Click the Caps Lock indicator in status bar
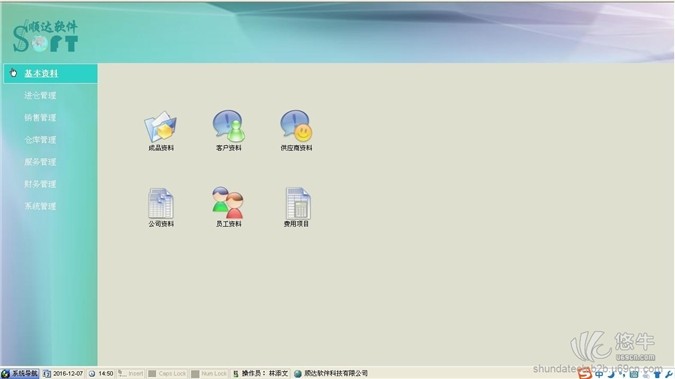 tap(167, 373)
